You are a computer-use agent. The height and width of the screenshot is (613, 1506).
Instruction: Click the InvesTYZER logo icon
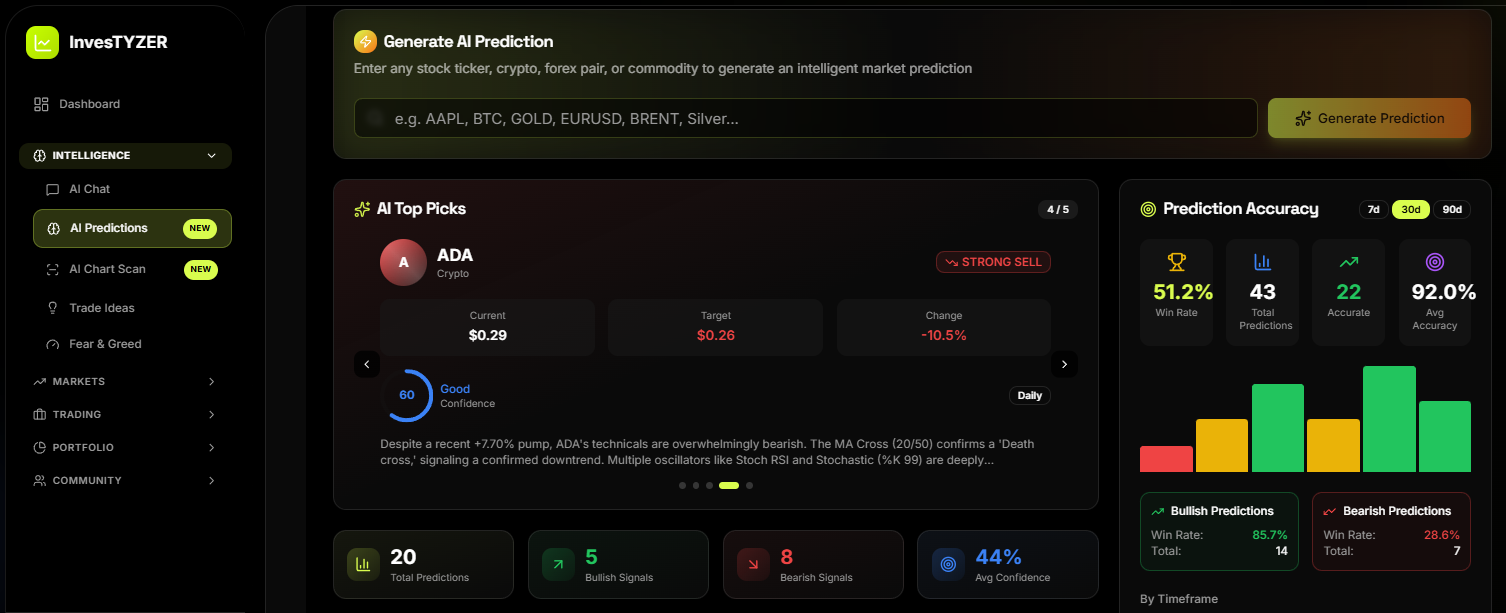42,42
